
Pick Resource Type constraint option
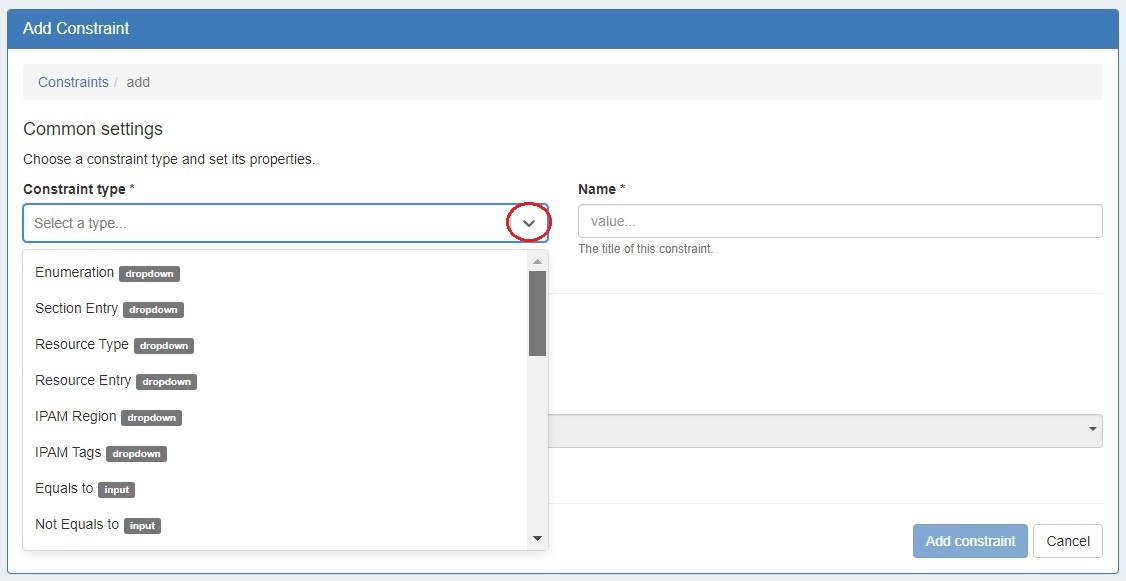[82, 344]
